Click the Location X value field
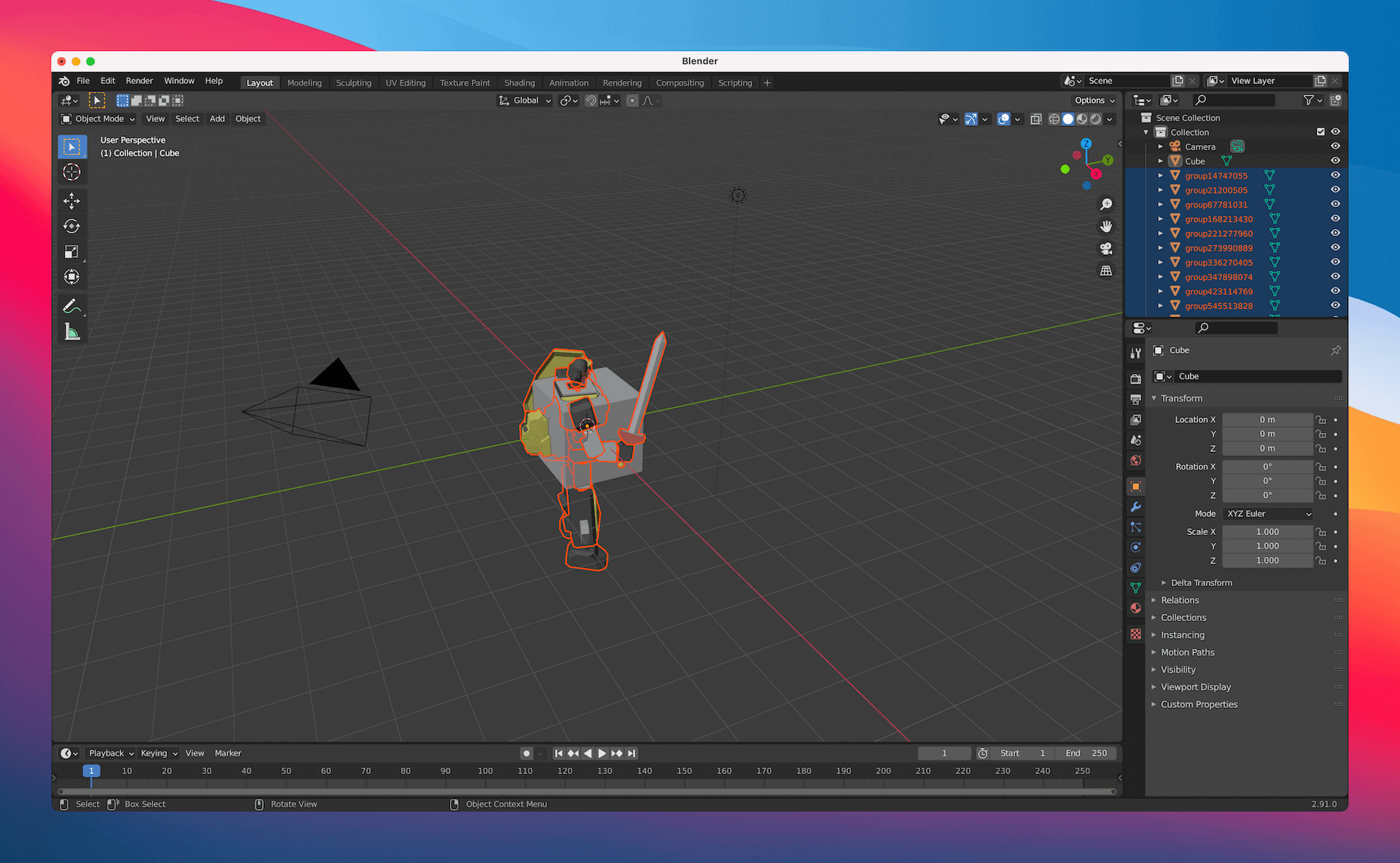This screenshot has width=1400, height=863. 1267,420
